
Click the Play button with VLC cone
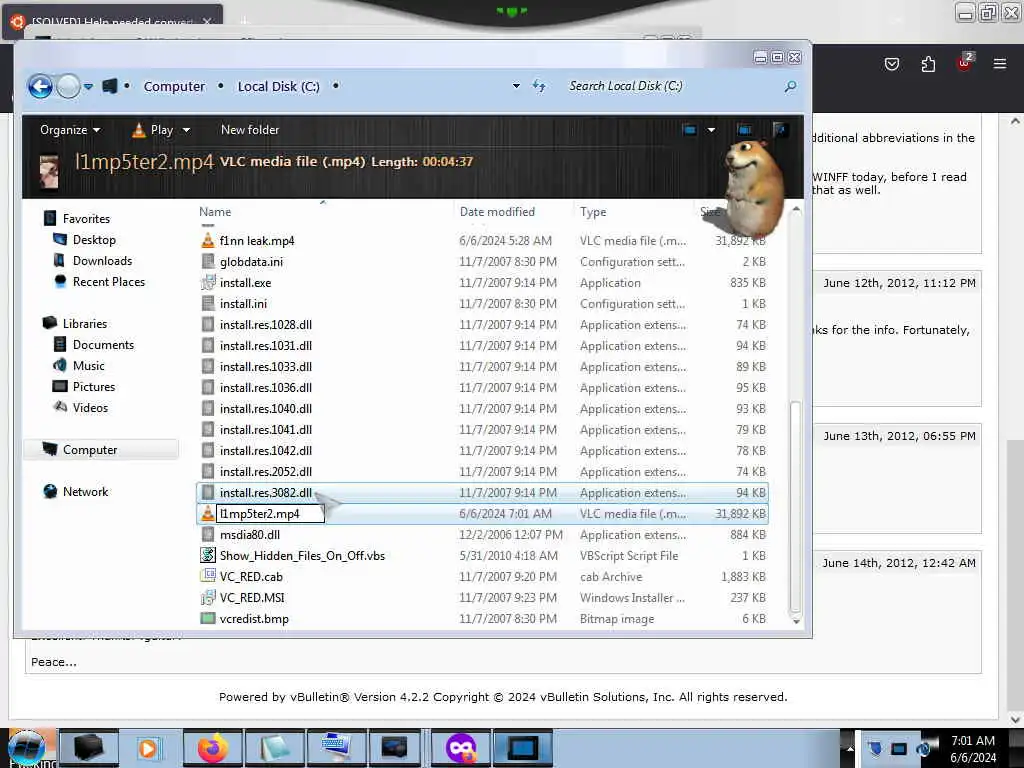(x=153, y=130)
